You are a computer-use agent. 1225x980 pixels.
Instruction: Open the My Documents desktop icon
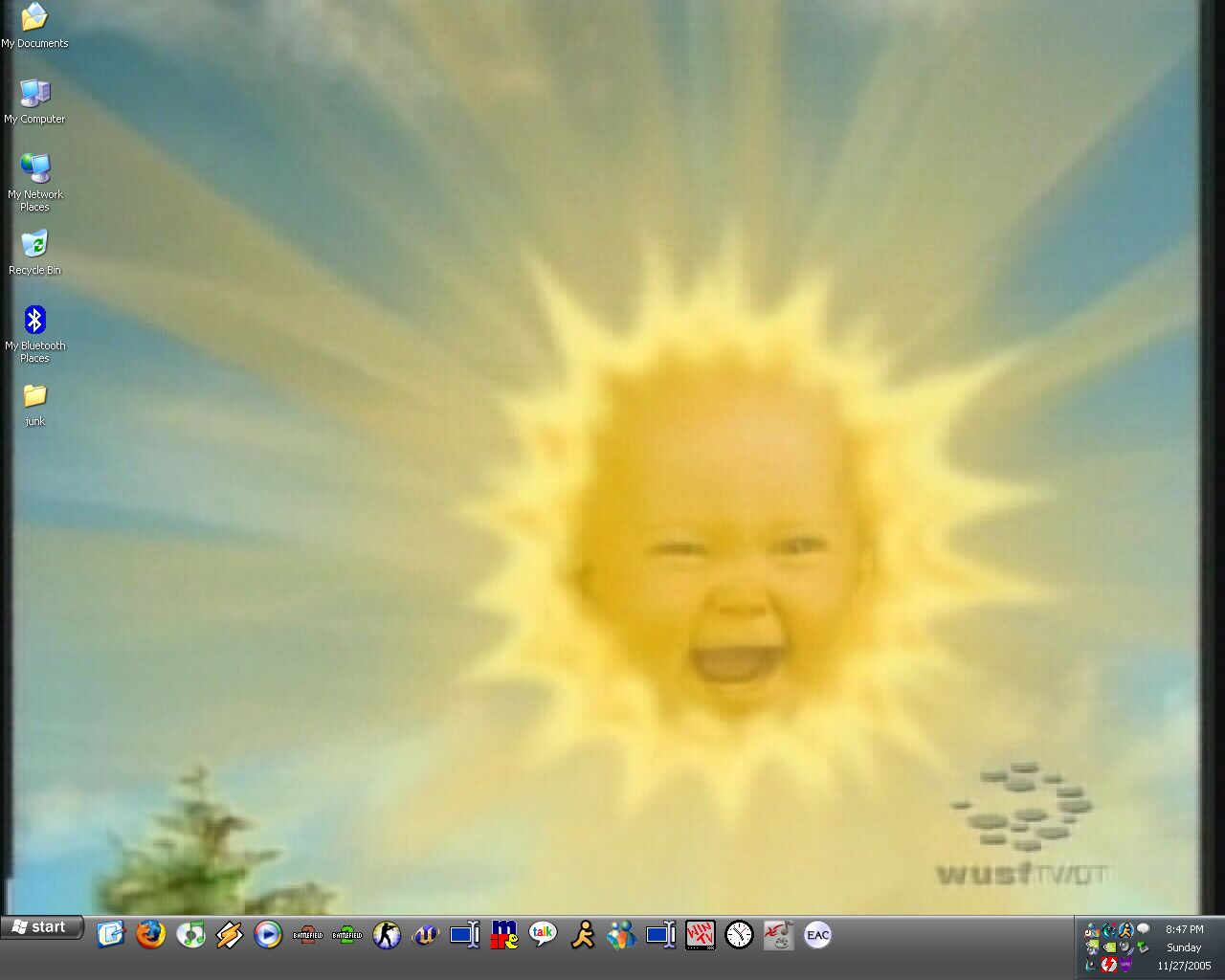(x=34, y=26)
